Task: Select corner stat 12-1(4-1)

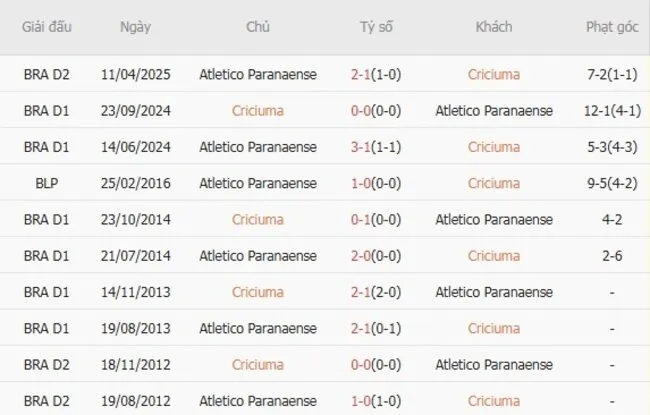Action: [612, 110]
